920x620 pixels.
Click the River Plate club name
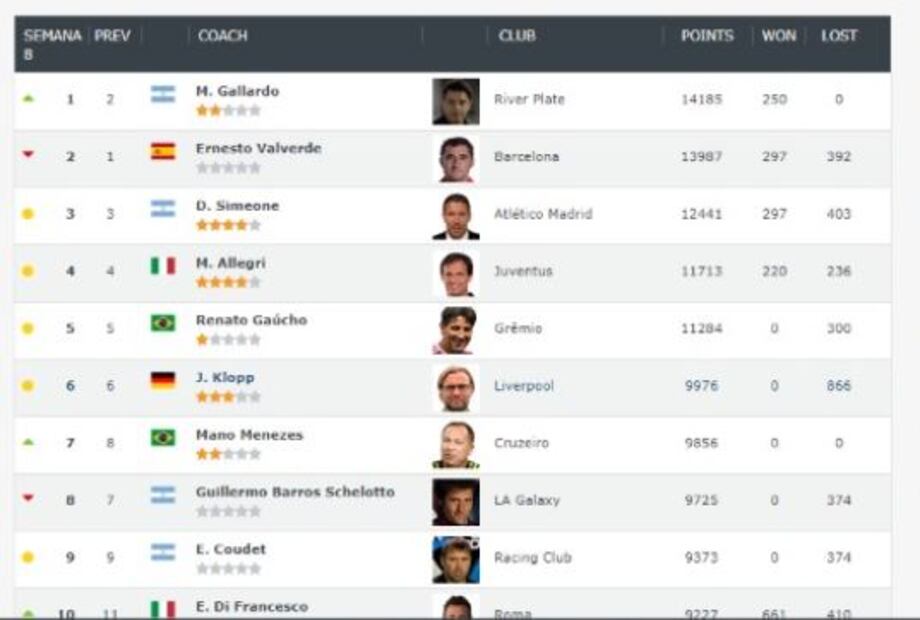529,99
